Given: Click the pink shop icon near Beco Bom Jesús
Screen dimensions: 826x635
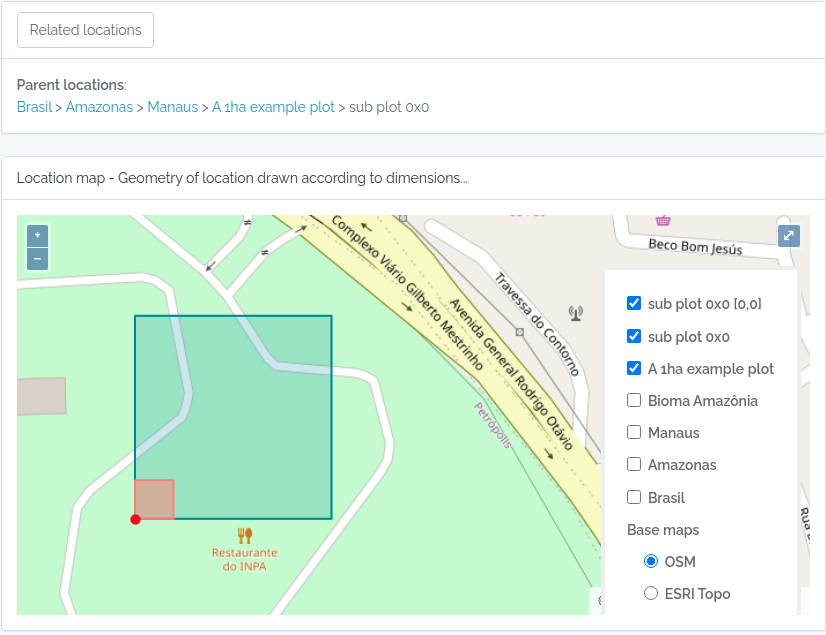Looking at the screenshot, I should [662, 219].
